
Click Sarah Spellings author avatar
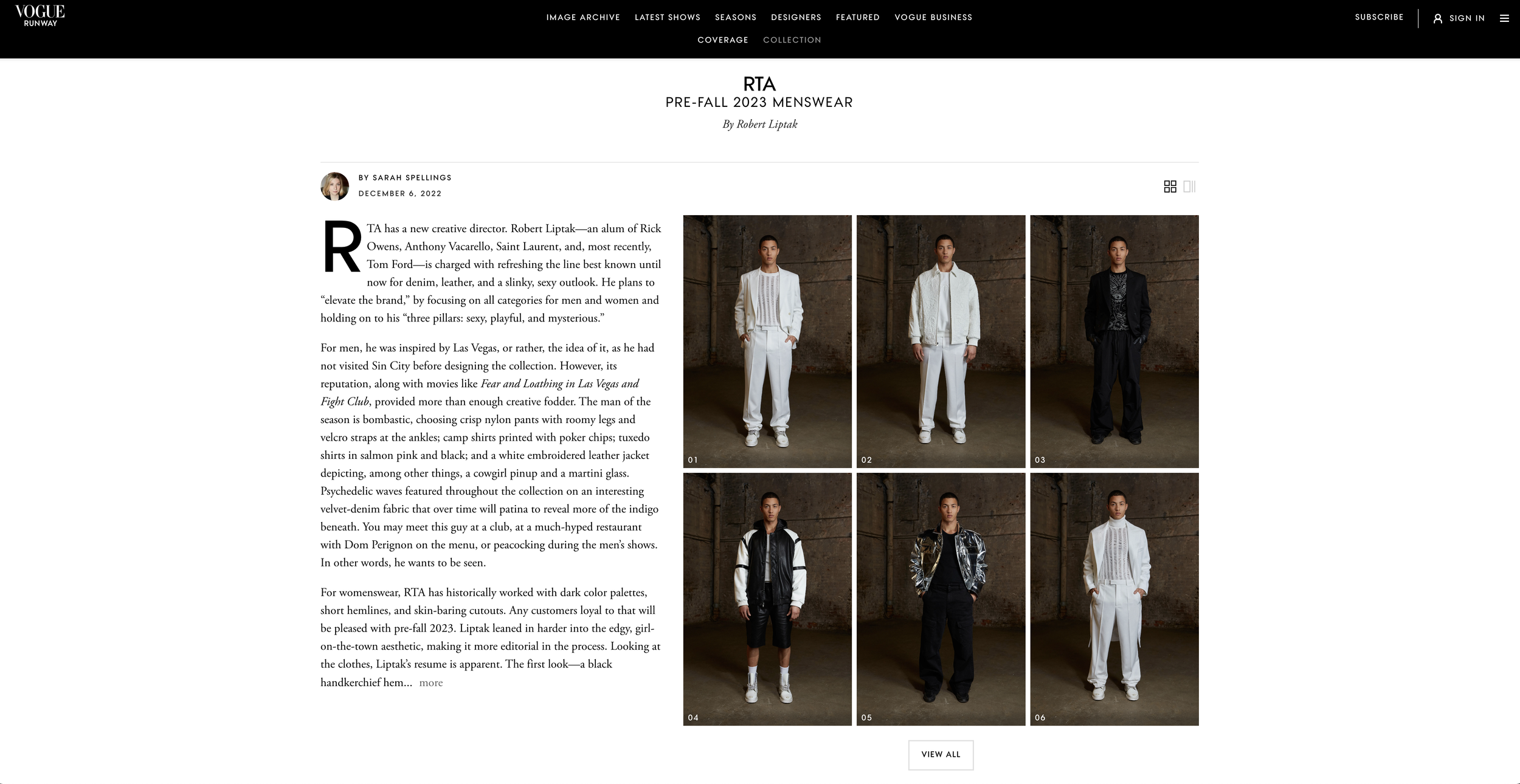point(335,187)
